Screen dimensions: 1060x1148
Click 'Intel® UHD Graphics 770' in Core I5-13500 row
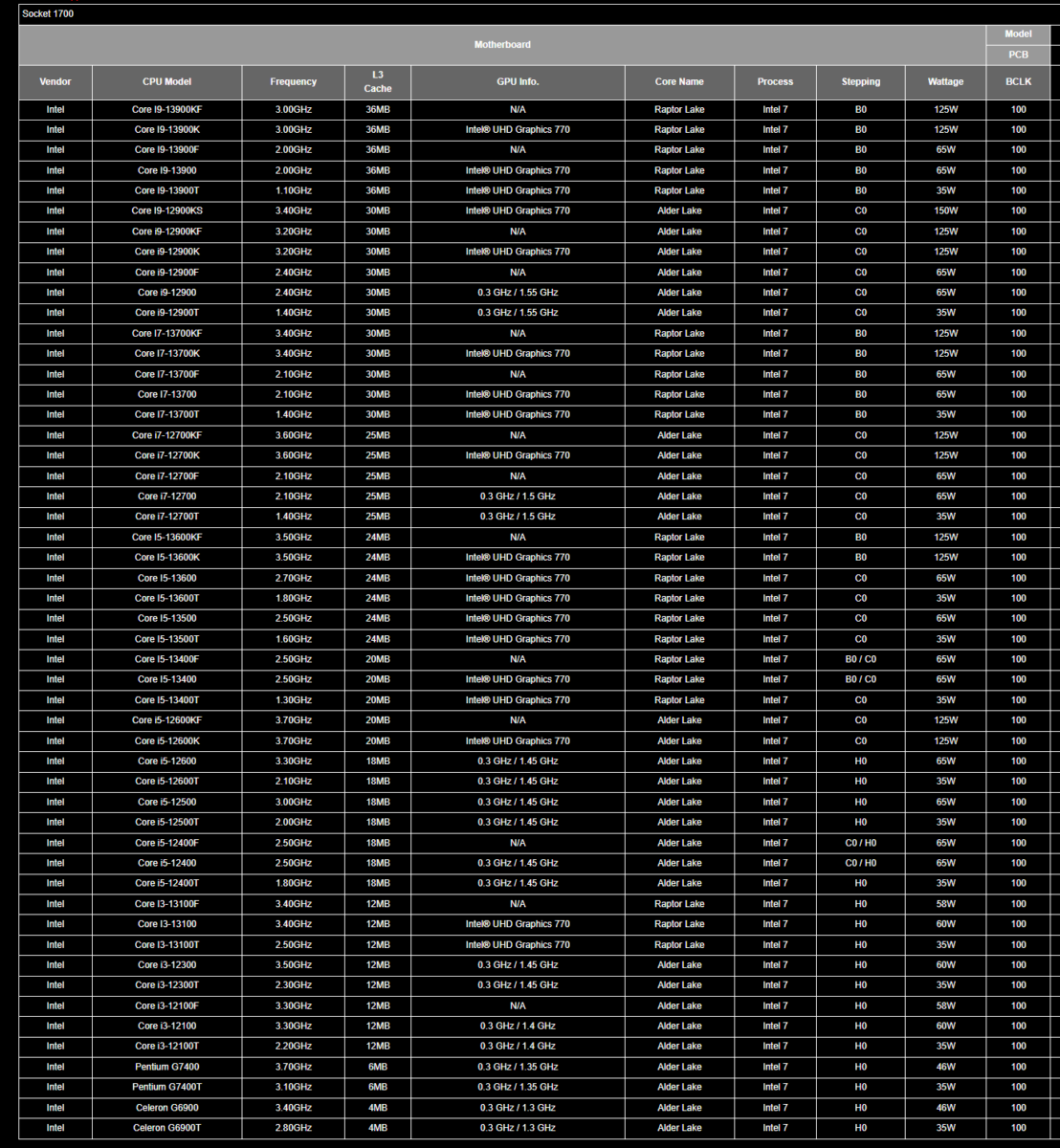coord(518,619)
